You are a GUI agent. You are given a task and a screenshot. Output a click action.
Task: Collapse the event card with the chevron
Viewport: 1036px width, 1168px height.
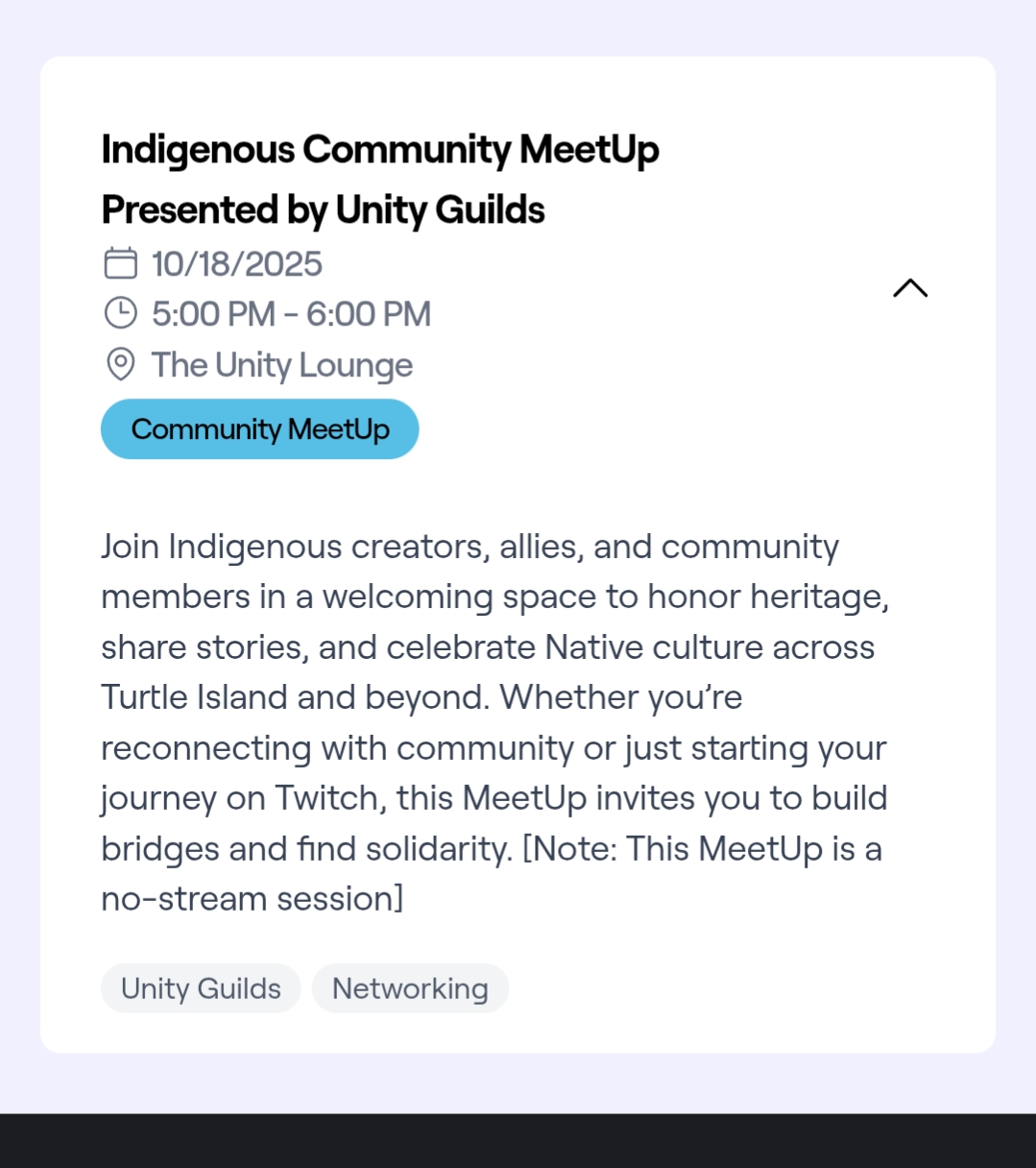coord(910,288)
